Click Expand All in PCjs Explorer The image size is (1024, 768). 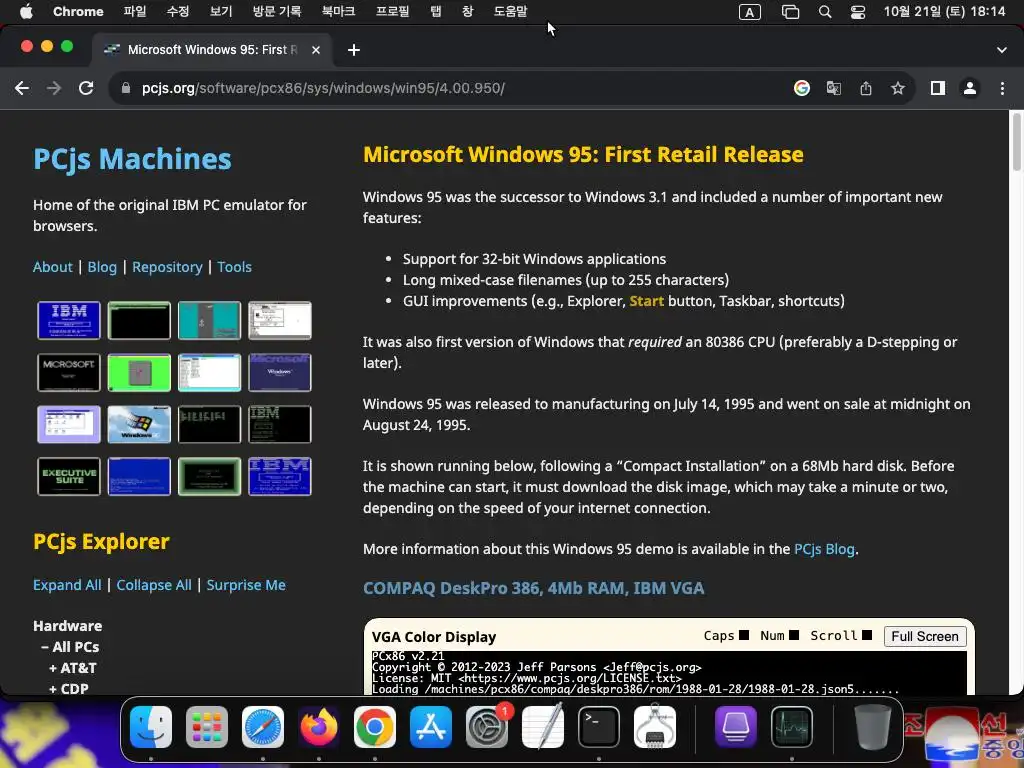(x=67, y=585)
